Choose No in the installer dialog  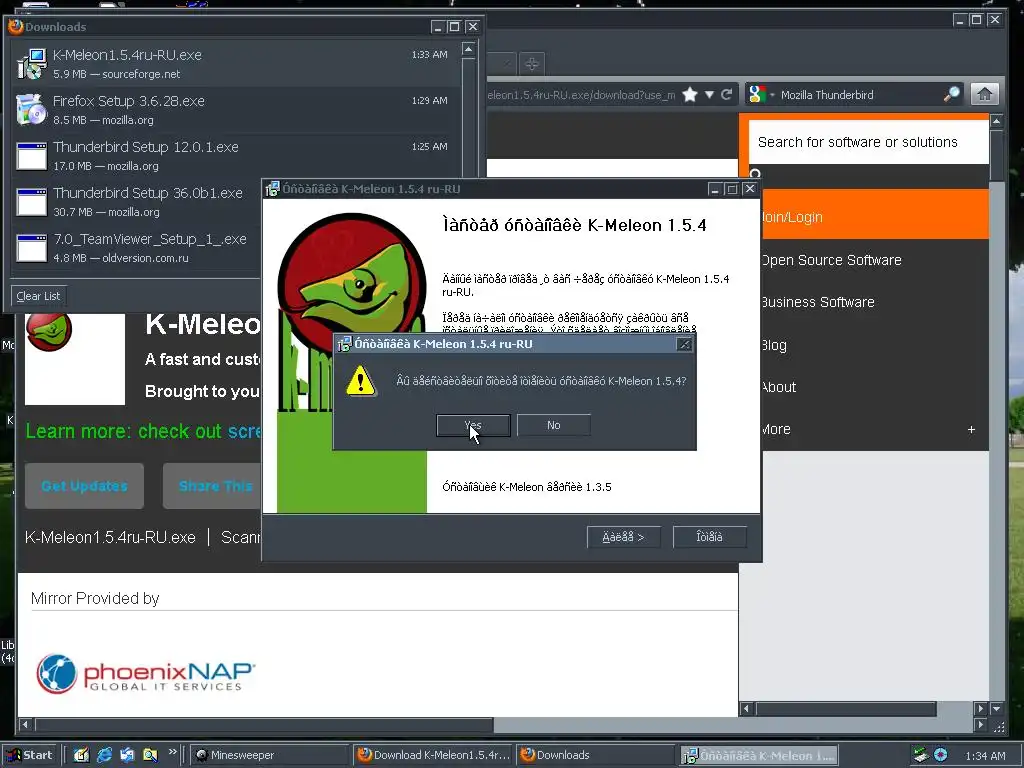coord(554,425)
